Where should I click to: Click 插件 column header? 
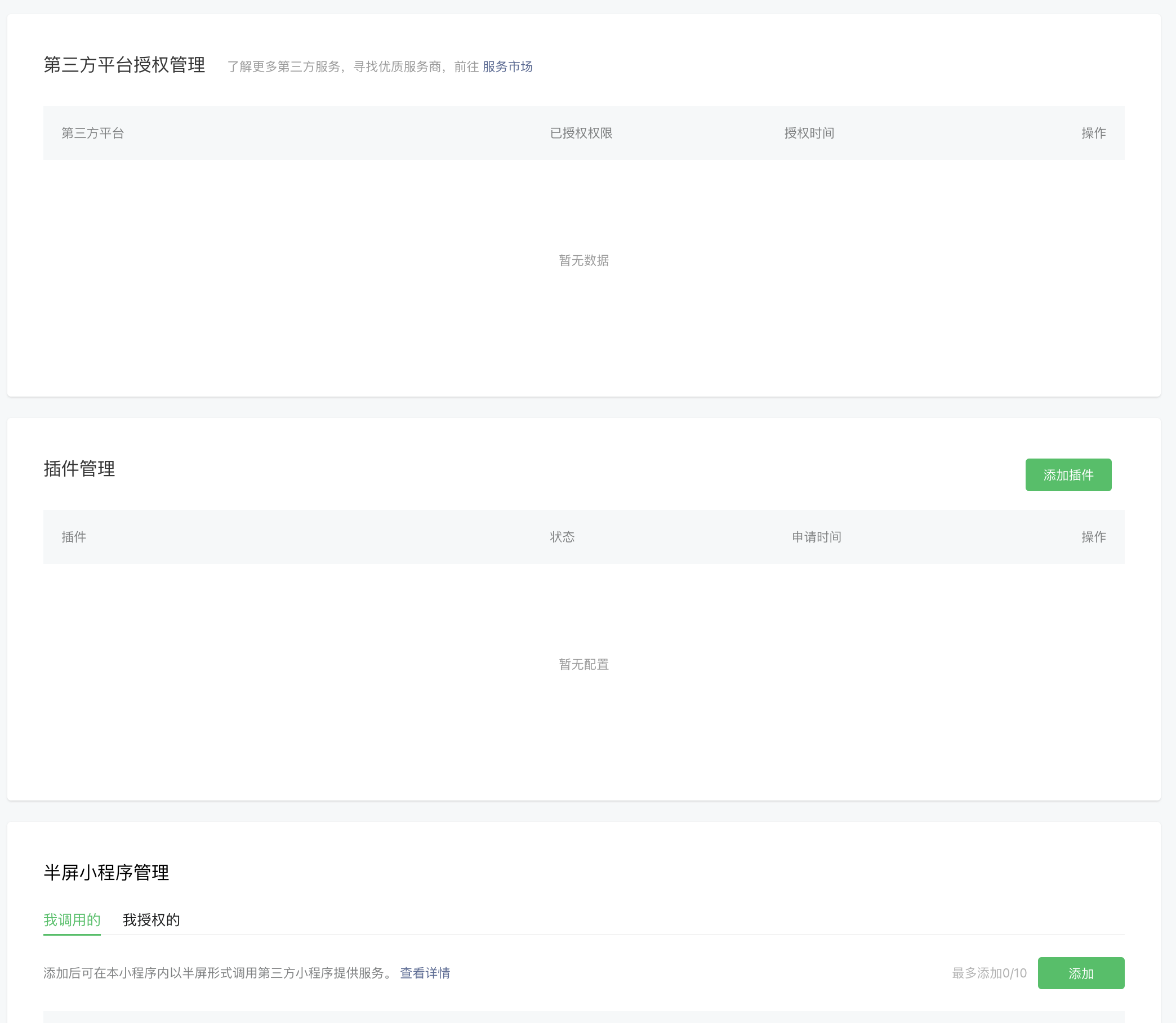tap(74, 537)
